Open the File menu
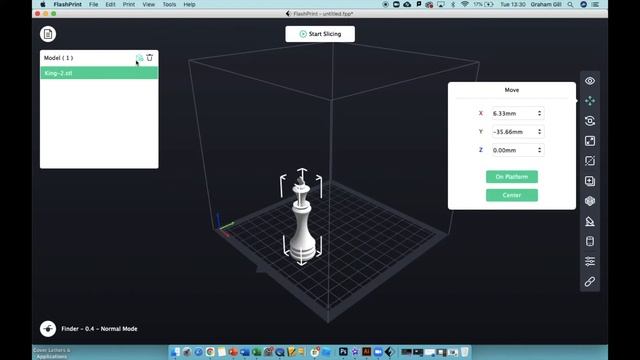Image resolution: width=640 pixels, height=360 pixels. pos(93,4)
